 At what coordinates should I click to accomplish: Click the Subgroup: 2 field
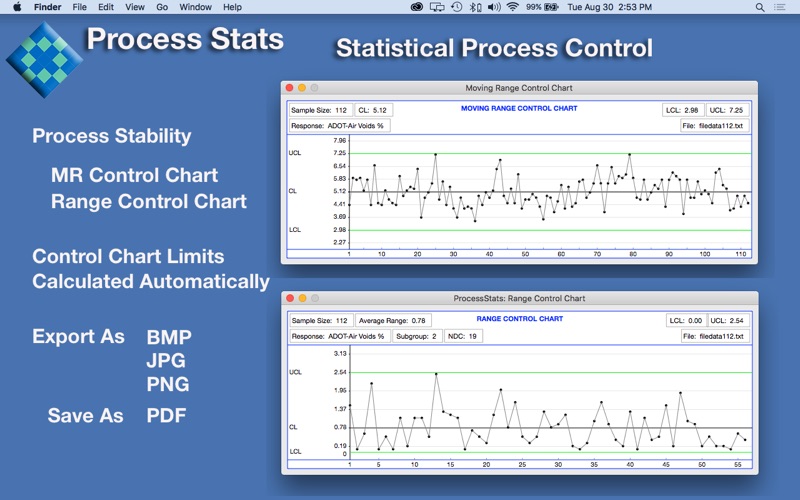point(417,336)
